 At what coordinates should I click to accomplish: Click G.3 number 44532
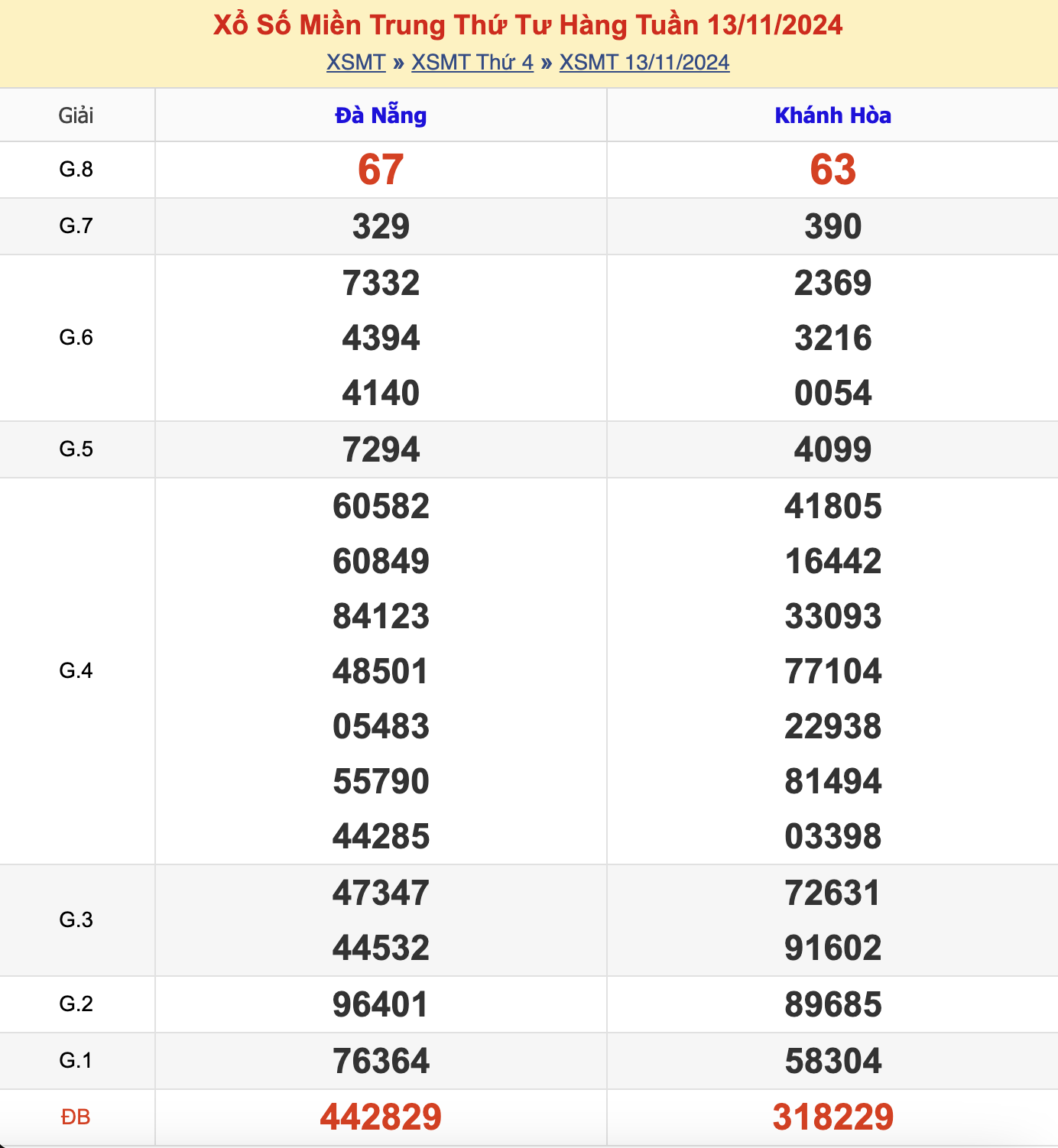click(381, 948)
